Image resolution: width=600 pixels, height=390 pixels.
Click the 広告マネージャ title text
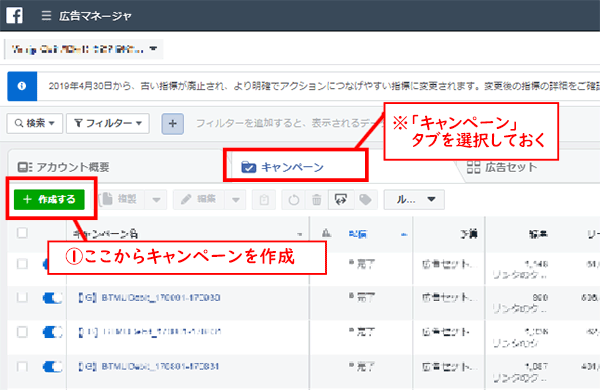coord(95,16)
